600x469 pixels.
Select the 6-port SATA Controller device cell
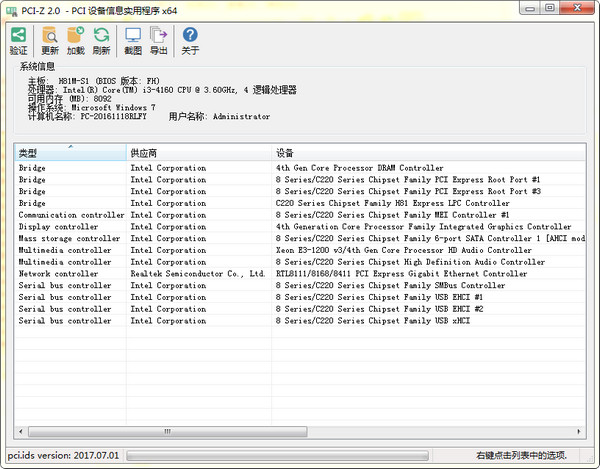click(430, 239)
